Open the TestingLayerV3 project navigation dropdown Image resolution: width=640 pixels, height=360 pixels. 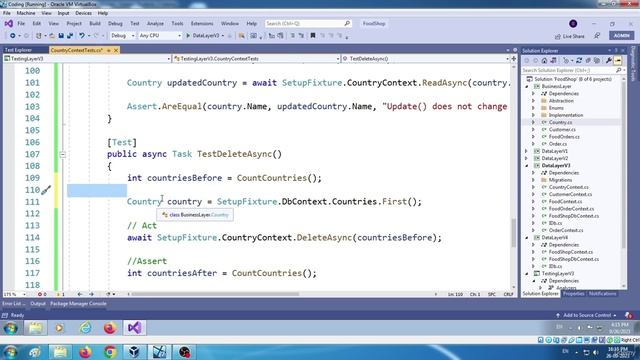coord(87,59)
